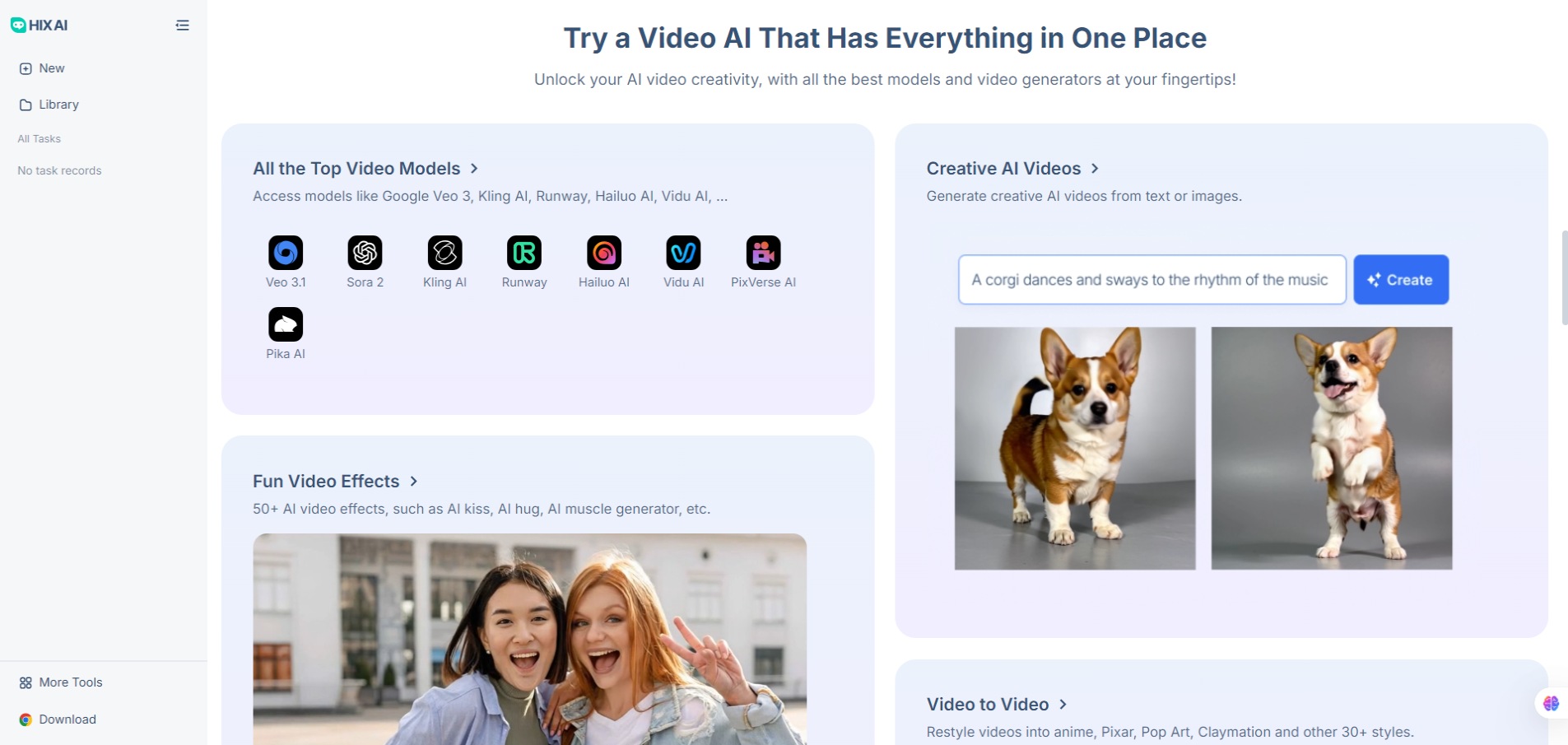The image size is (1568, 745).
Task: Click the PixVerse AI label text
Action: (763, 282)
